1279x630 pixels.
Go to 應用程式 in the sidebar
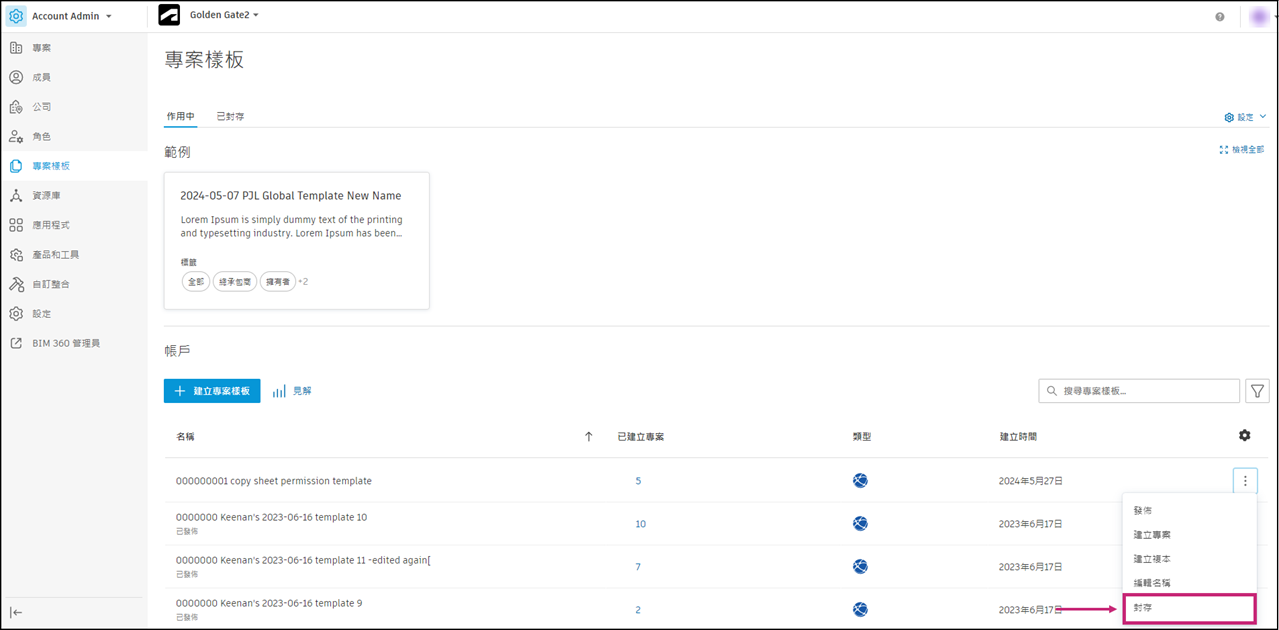51,225
